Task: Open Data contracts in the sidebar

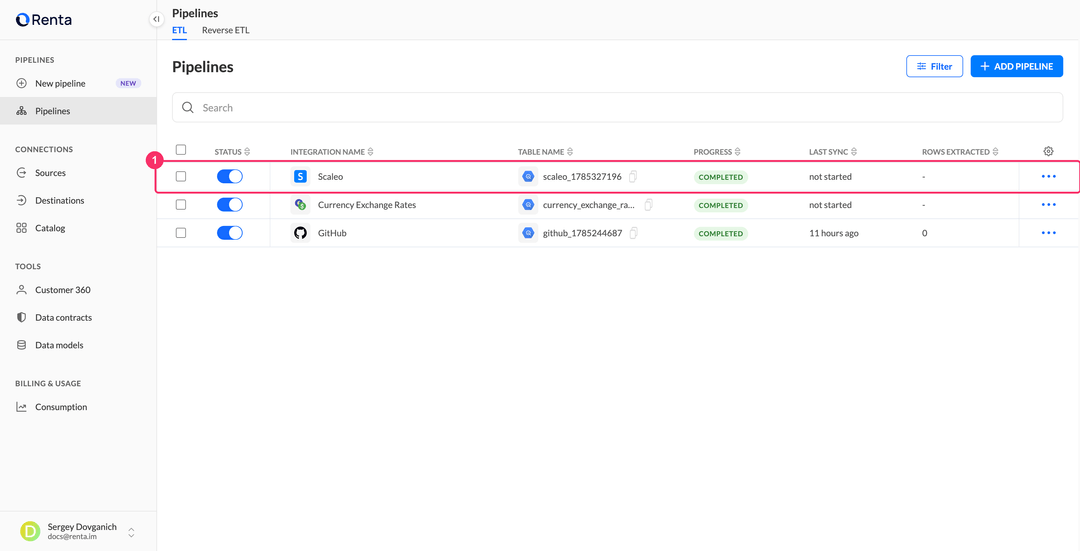Action: [78, 318]
